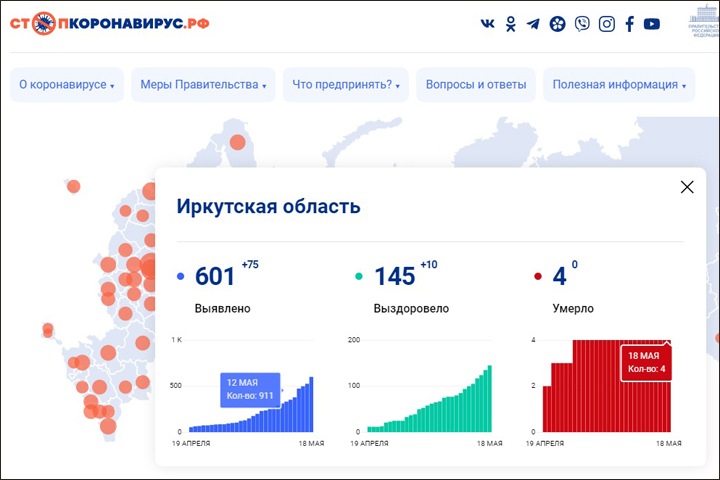Click the Russian Government building logo
This screenshot has height=480, width=720.
tap(703, 24)
